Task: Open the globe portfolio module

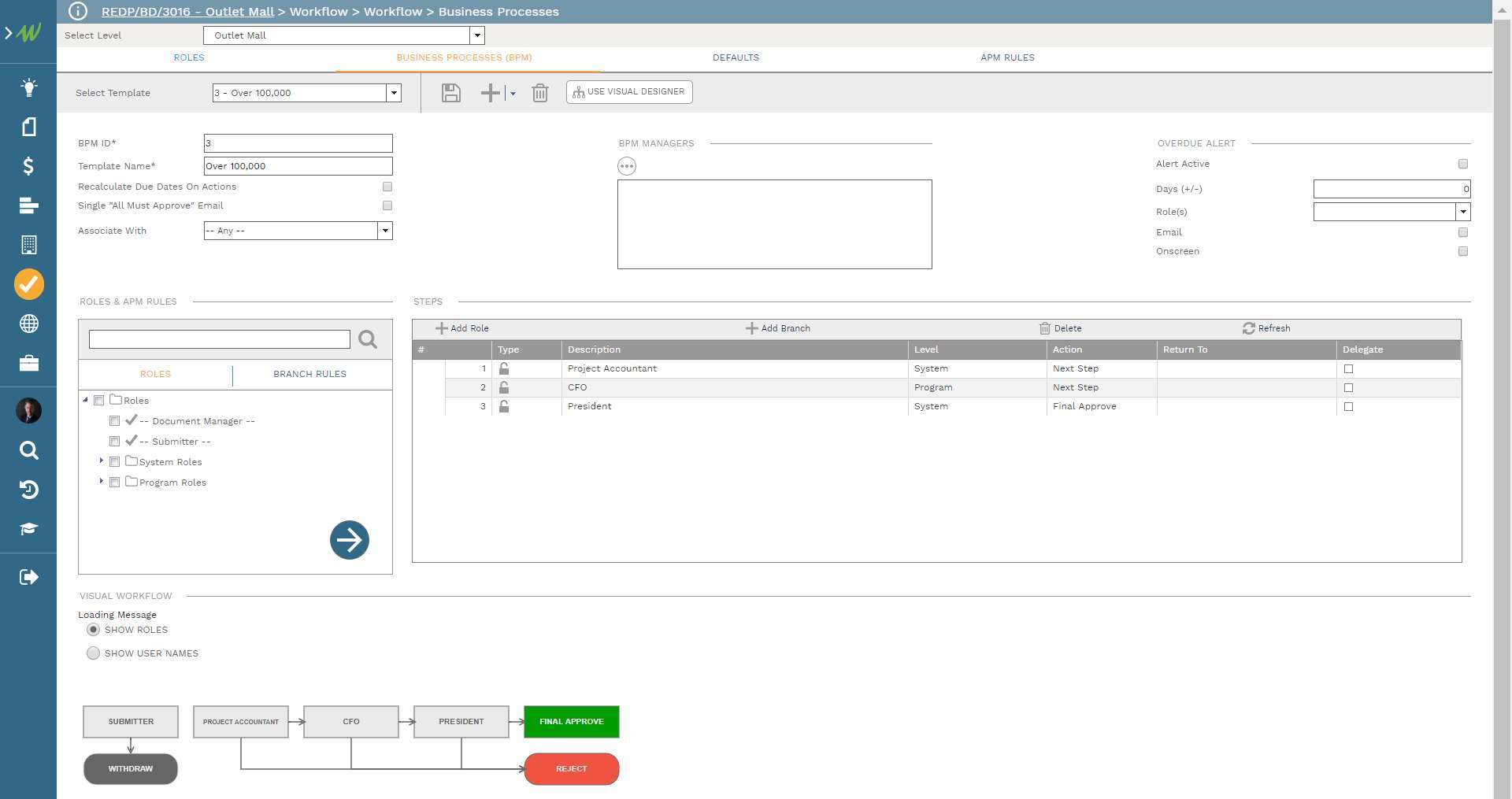Action: tap(28, 324)
